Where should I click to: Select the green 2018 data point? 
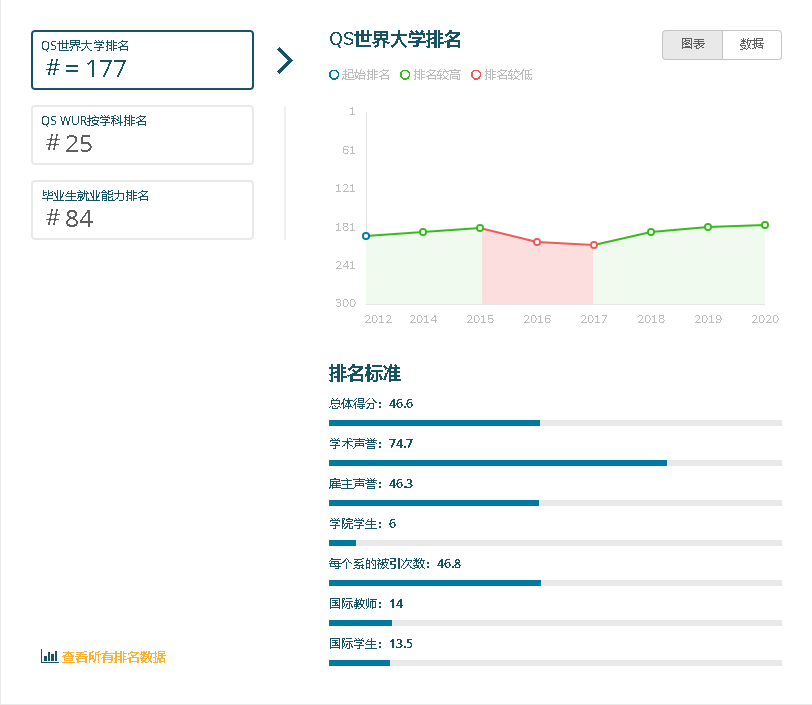pyautogui.click(x=651, y=231)
